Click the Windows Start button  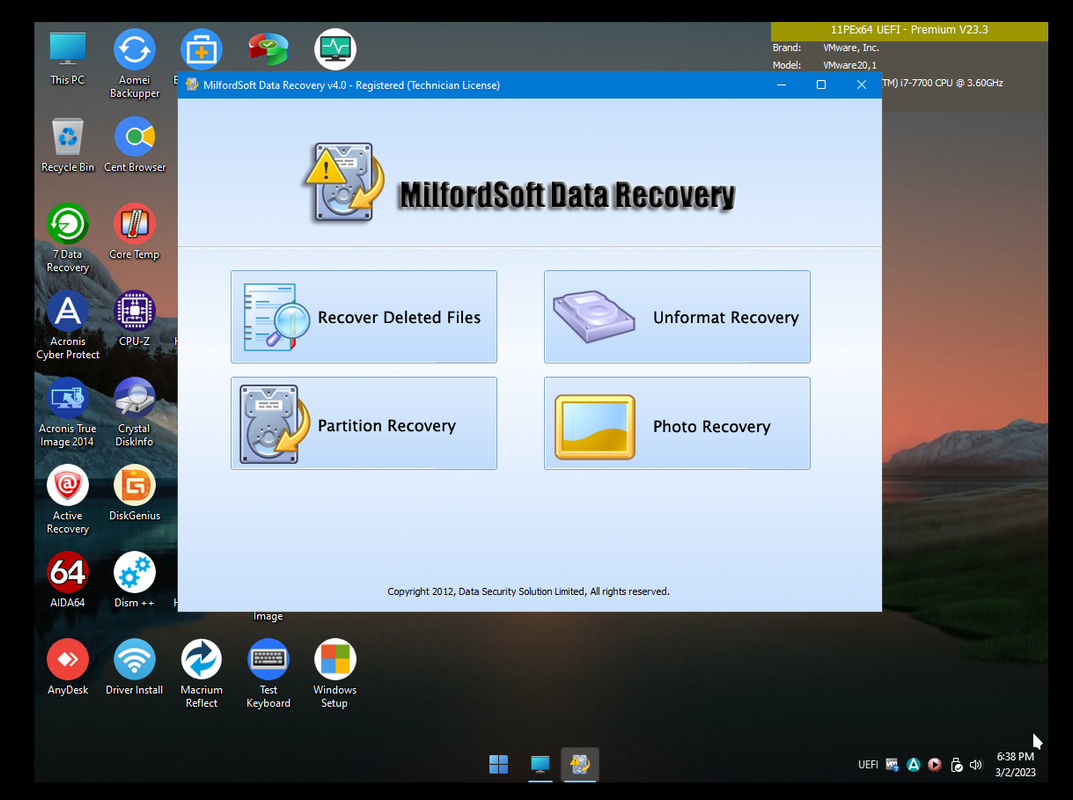498,764
